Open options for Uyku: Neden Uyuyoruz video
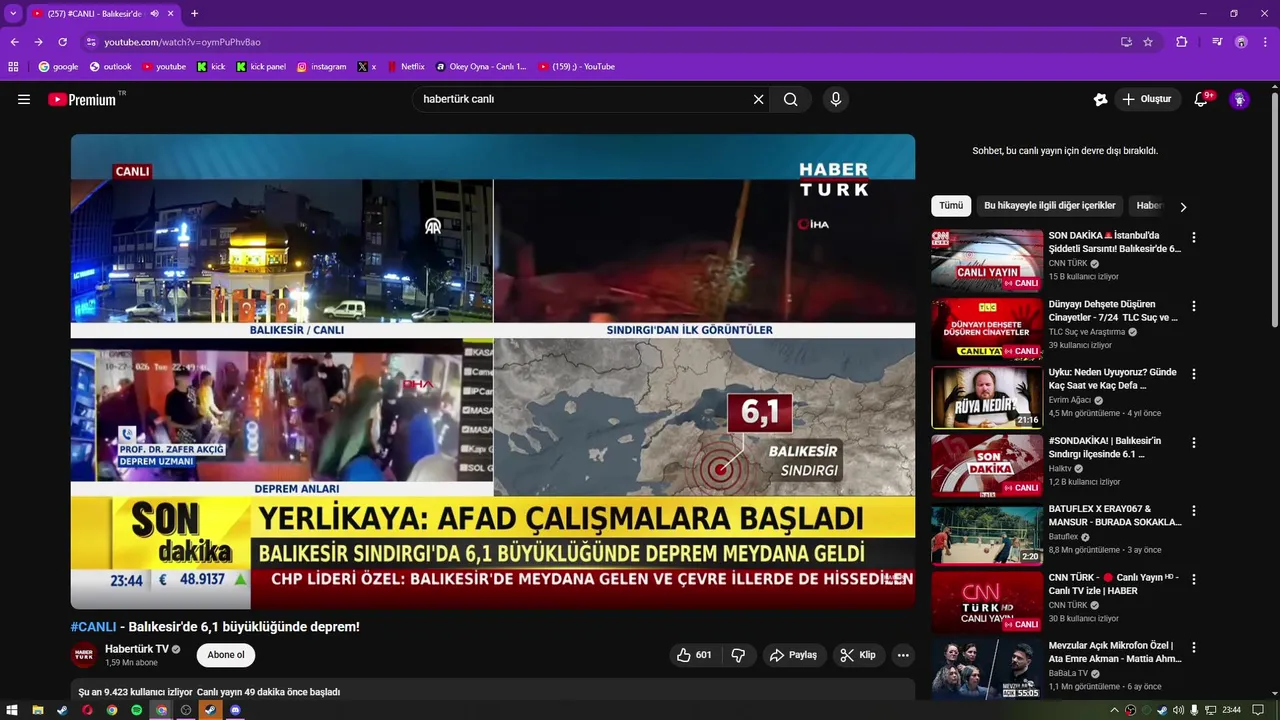 point(1193,374)
